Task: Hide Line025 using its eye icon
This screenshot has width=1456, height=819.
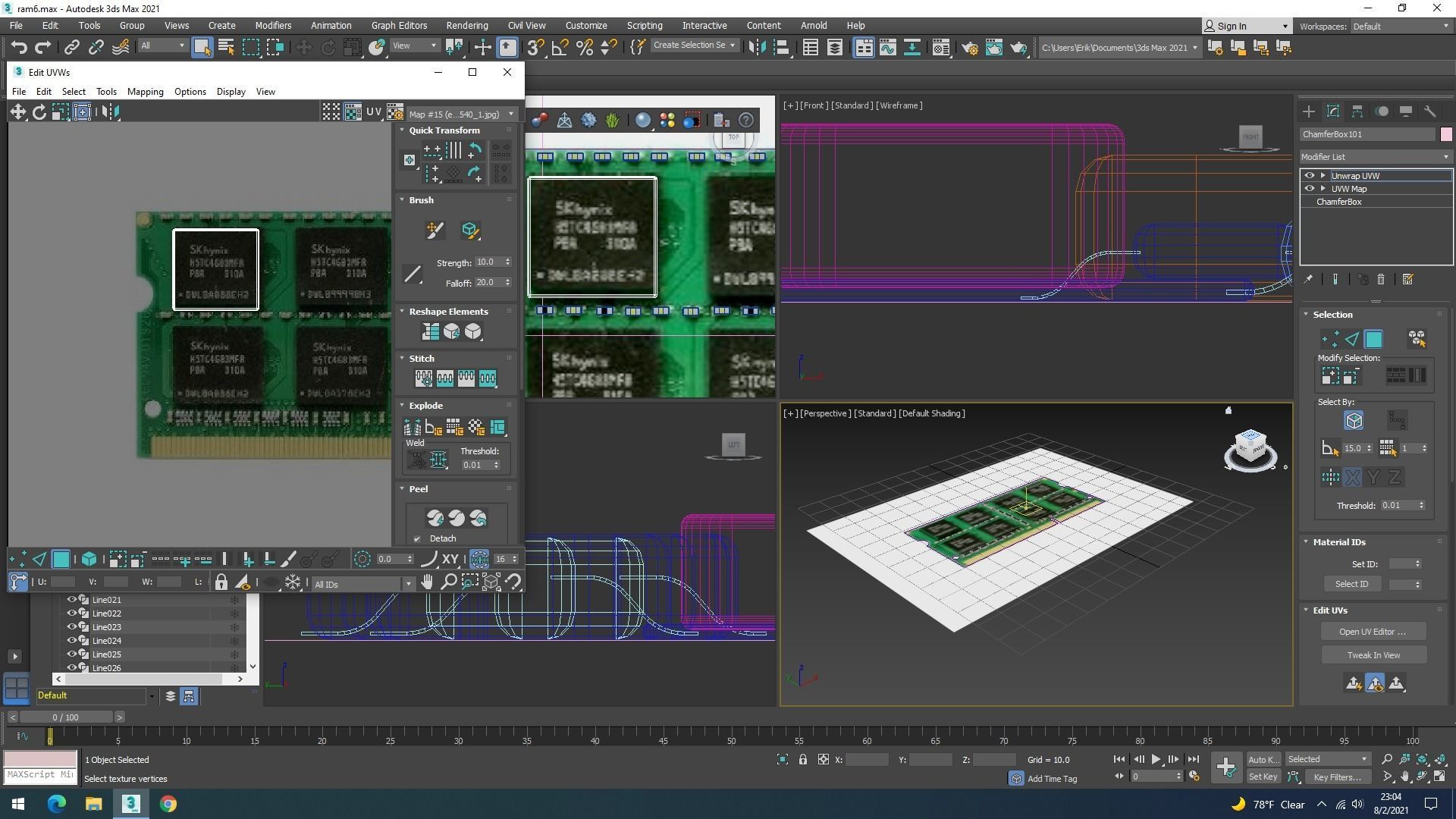Action: (72, 654)
